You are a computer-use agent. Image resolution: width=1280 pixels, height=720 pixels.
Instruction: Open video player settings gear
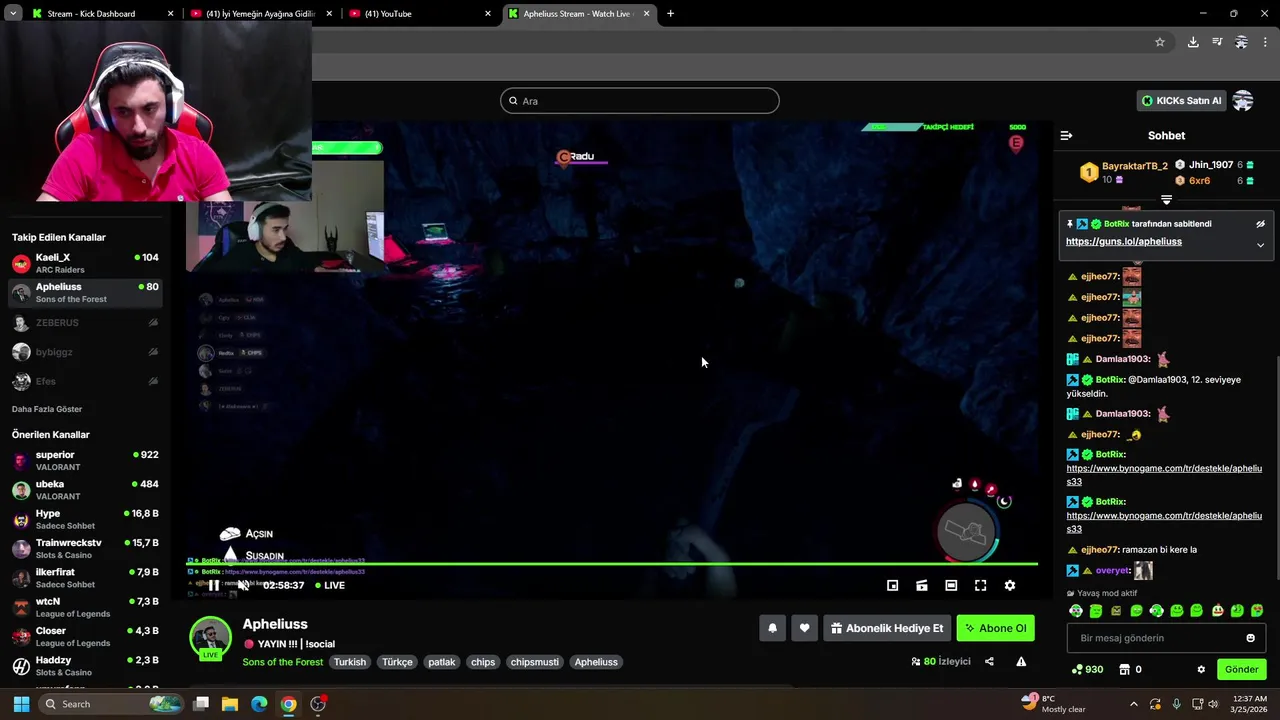click(1010, 586)
